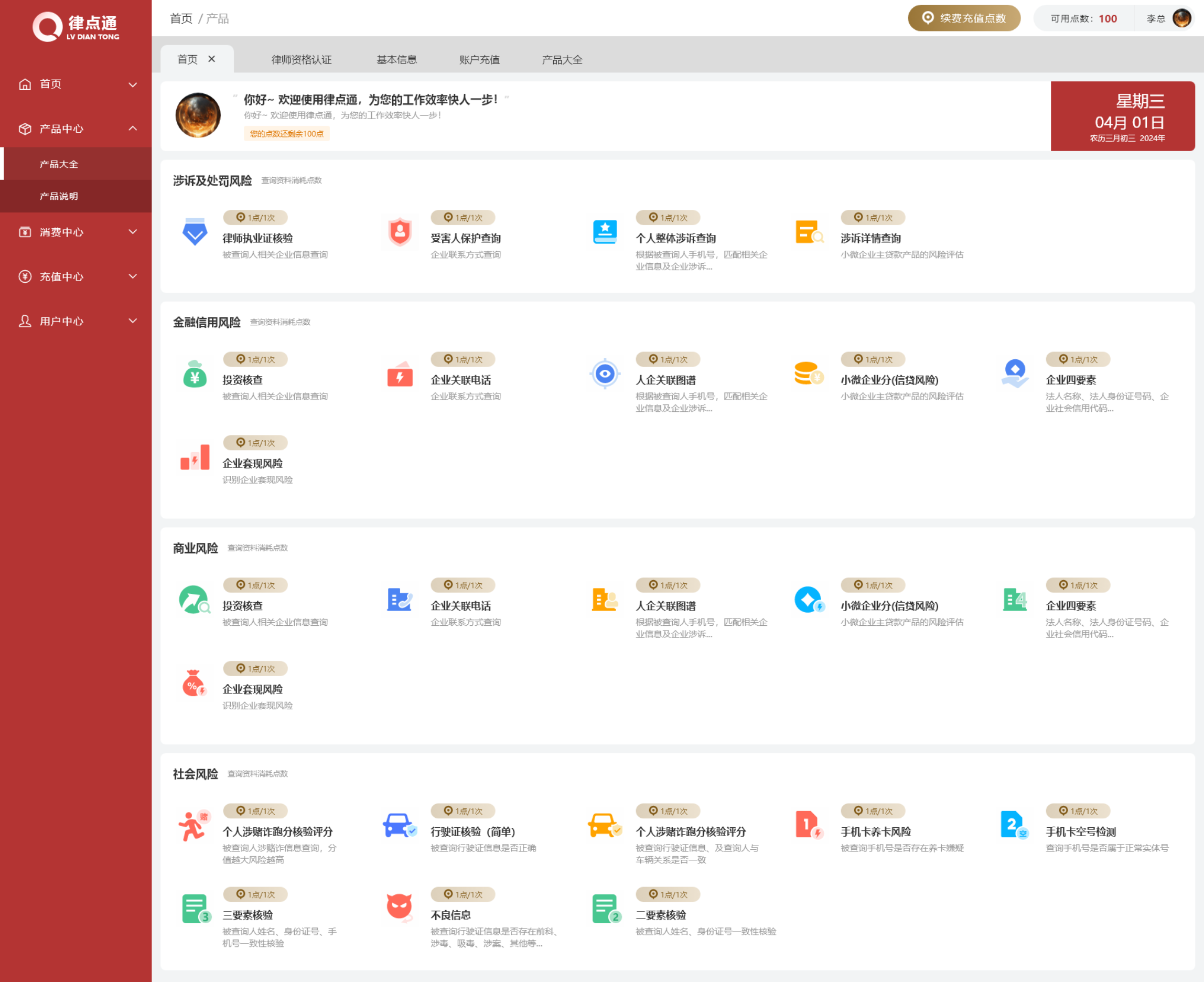Open 涉诉详情查询 orange search icon
1204x982 pixels.
(809, 232)
